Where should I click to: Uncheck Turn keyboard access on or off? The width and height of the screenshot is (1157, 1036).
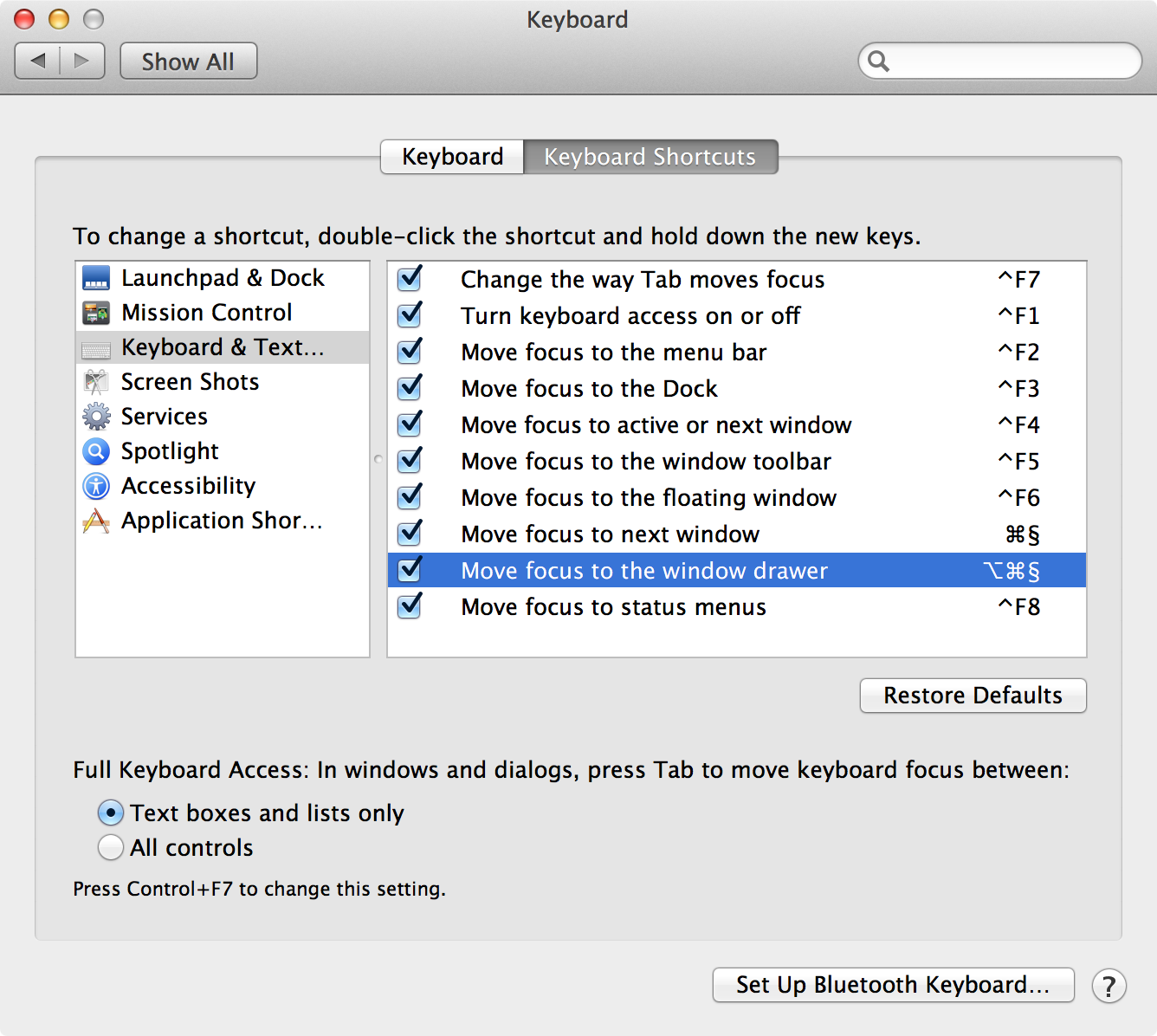click(x=410, y=315)
